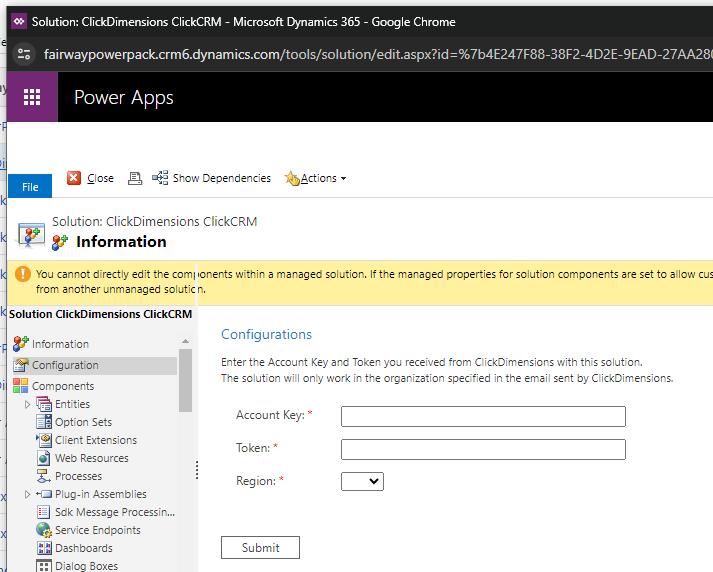Click the Sdk Message Processing icon
Screen dimensions: 713x572
pos(44,512)
